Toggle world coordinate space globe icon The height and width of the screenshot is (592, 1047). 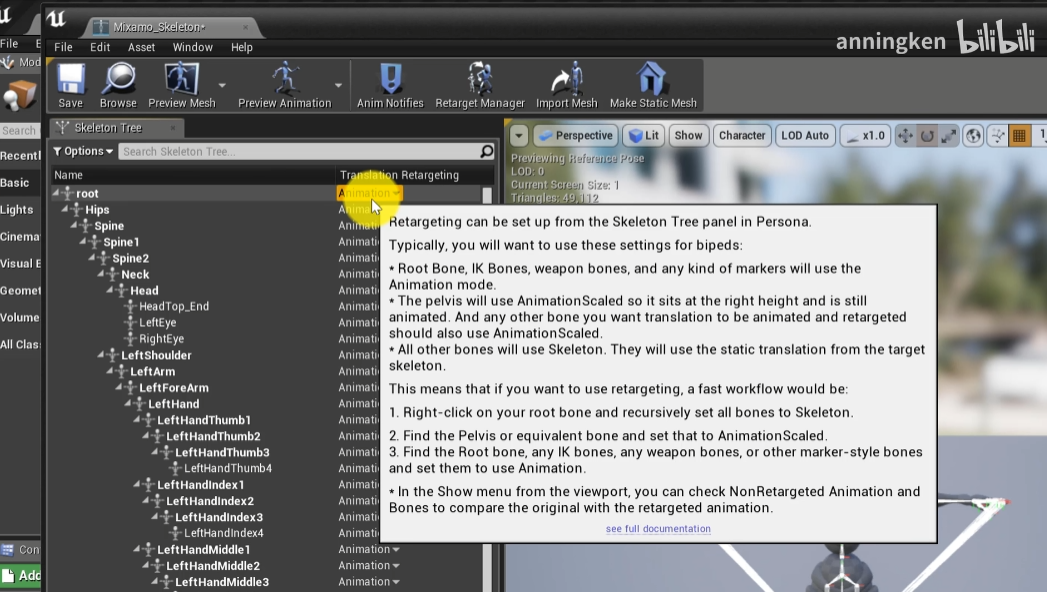tap(974, 135)
